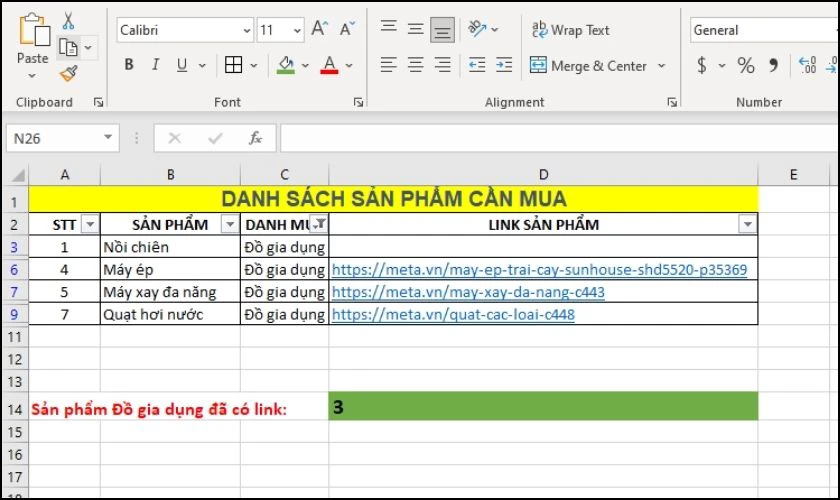This screenshot has height=500, width=840.
Task: Open may-ep-trai-cay-sunhouse link
Action: pyautogui.click(x=539, y=270)
